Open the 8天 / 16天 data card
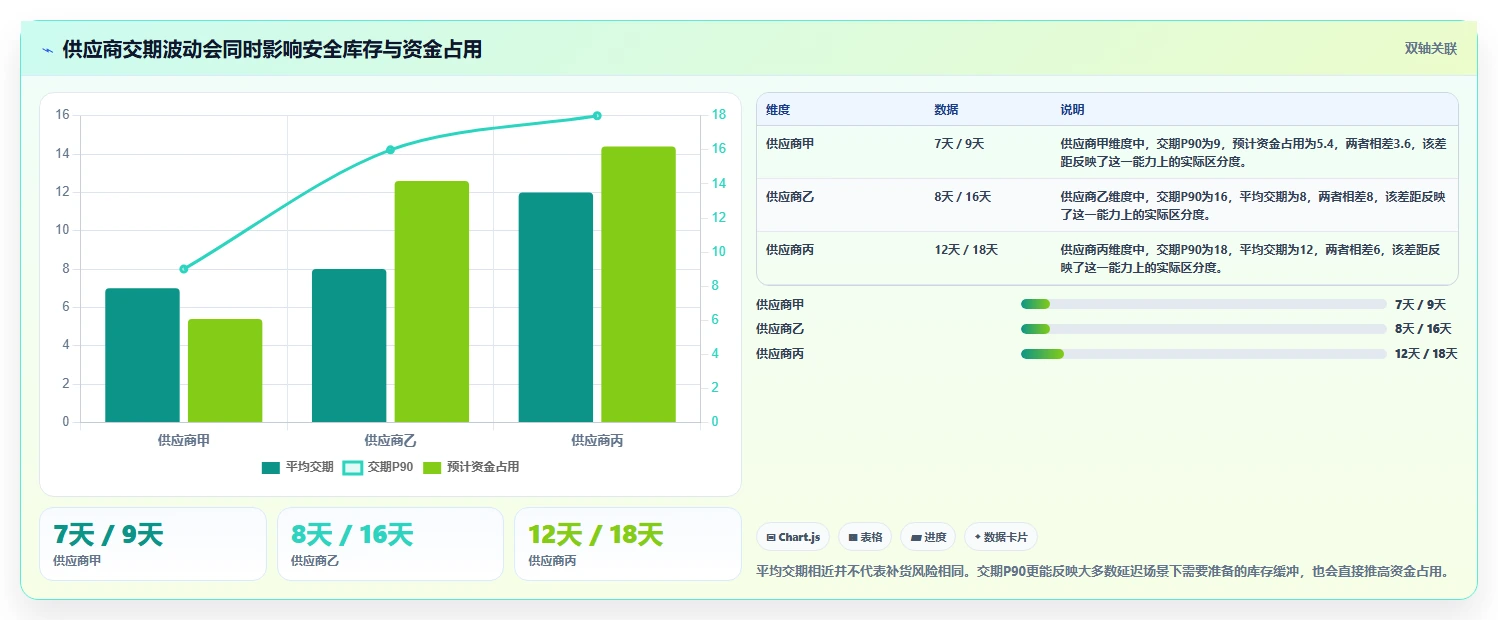This screenshot has height=620, width=1498. pyautogui.click(x=390, y=544)
